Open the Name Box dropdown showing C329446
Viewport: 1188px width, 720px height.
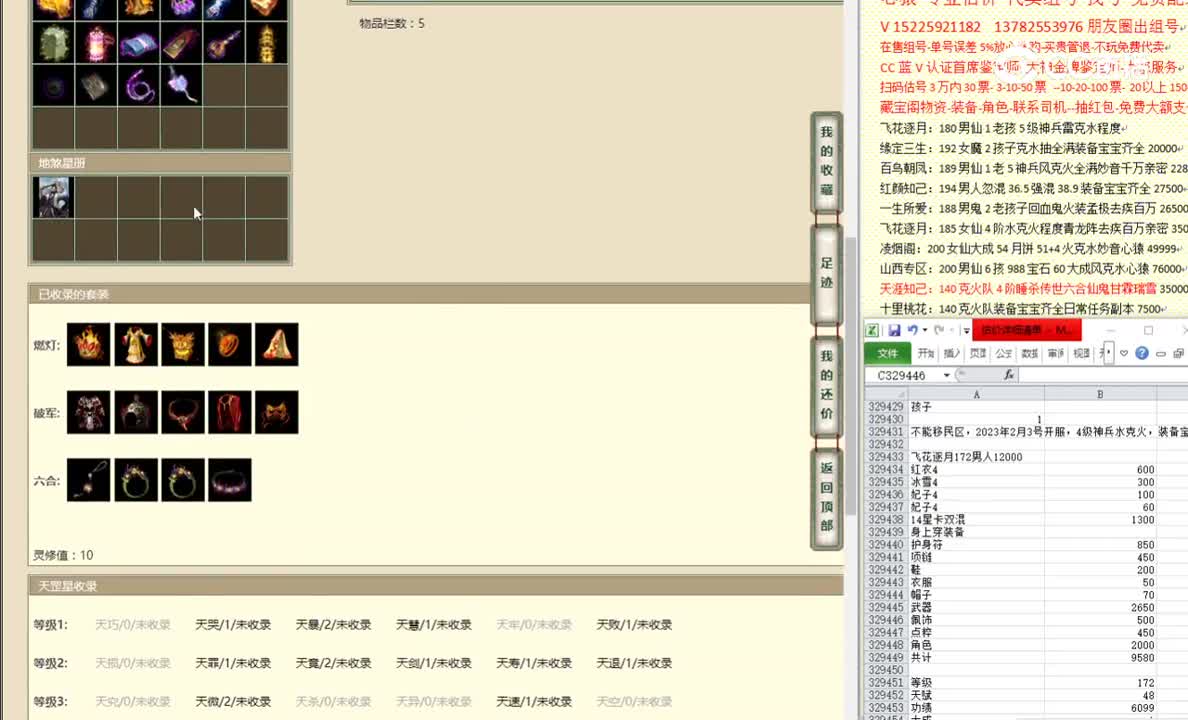[x=946, y=374]
